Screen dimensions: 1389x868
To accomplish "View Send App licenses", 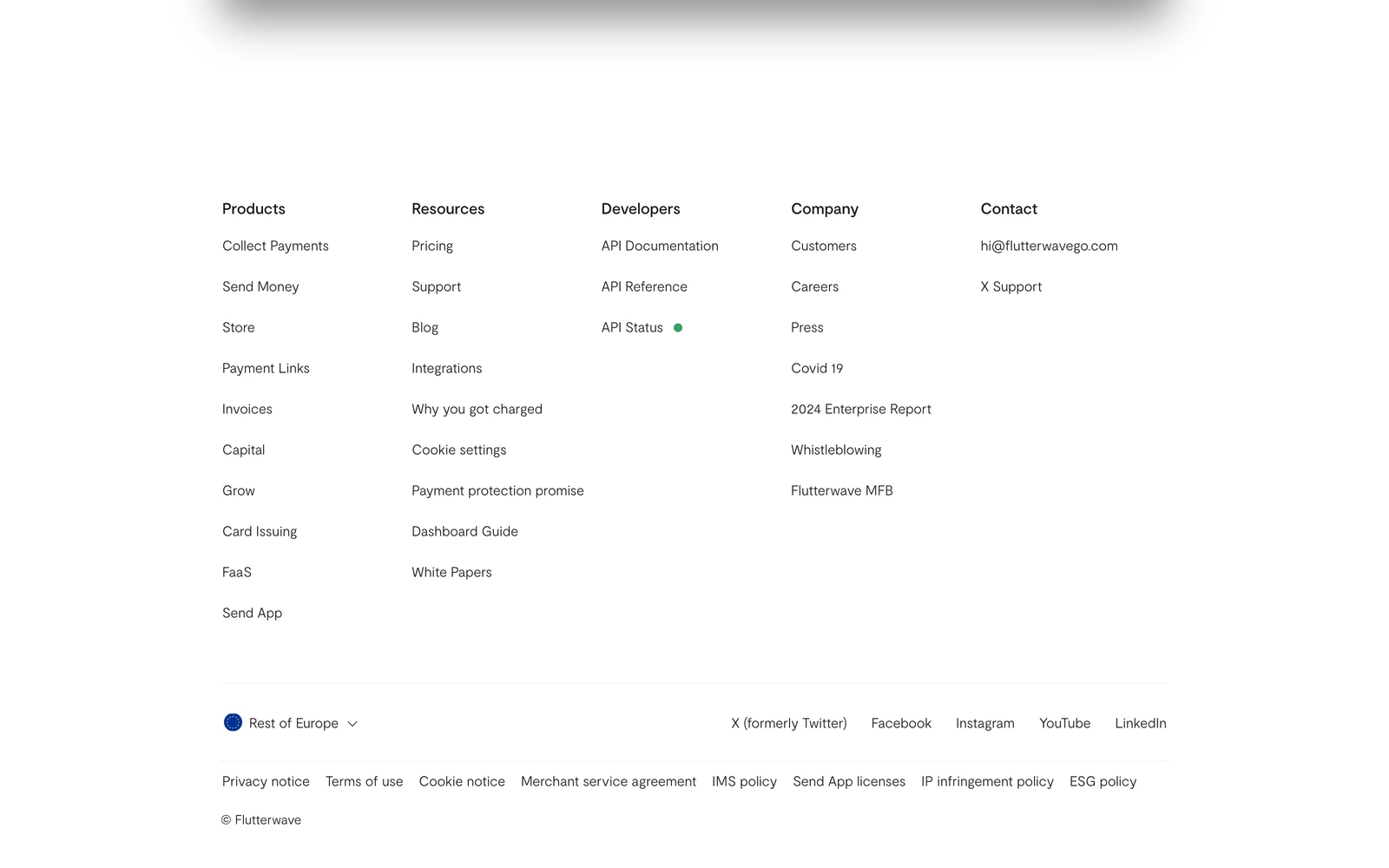I will [x=849, y=781].
